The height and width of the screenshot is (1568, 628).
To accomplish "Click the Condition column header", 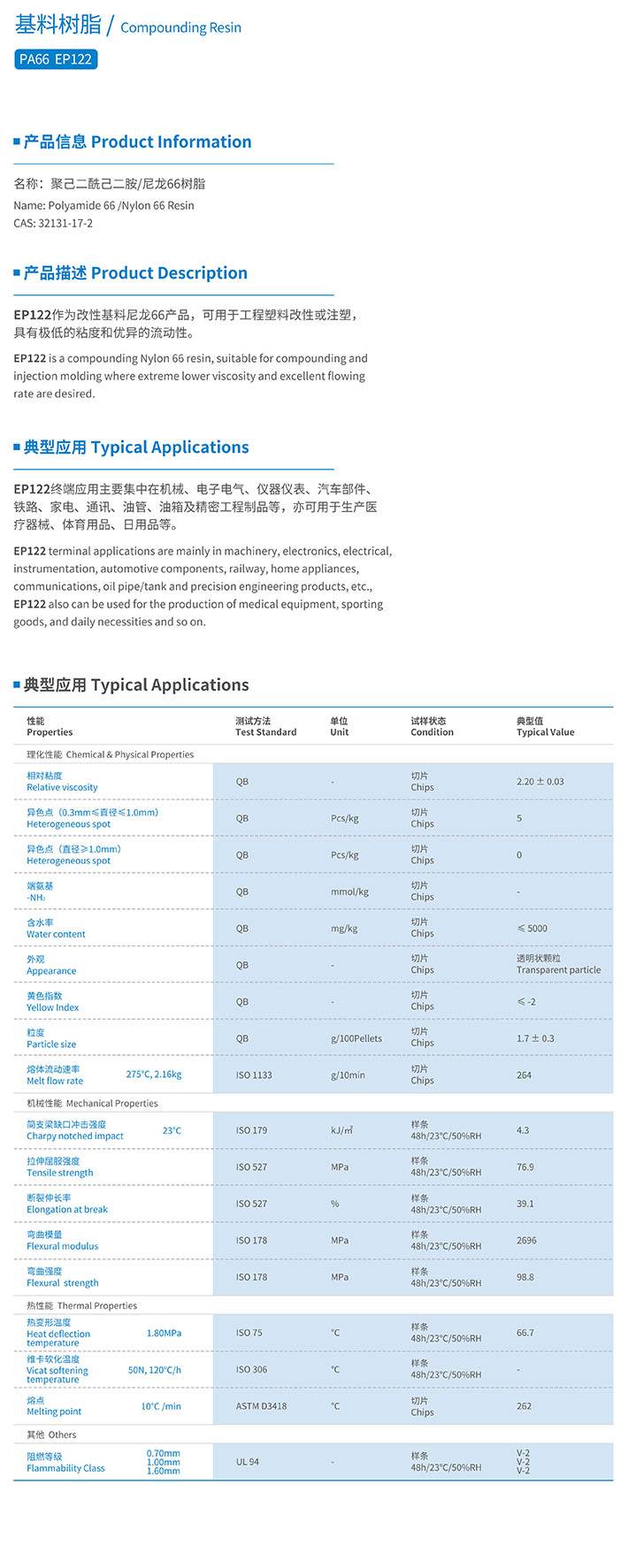I will 432,727.
